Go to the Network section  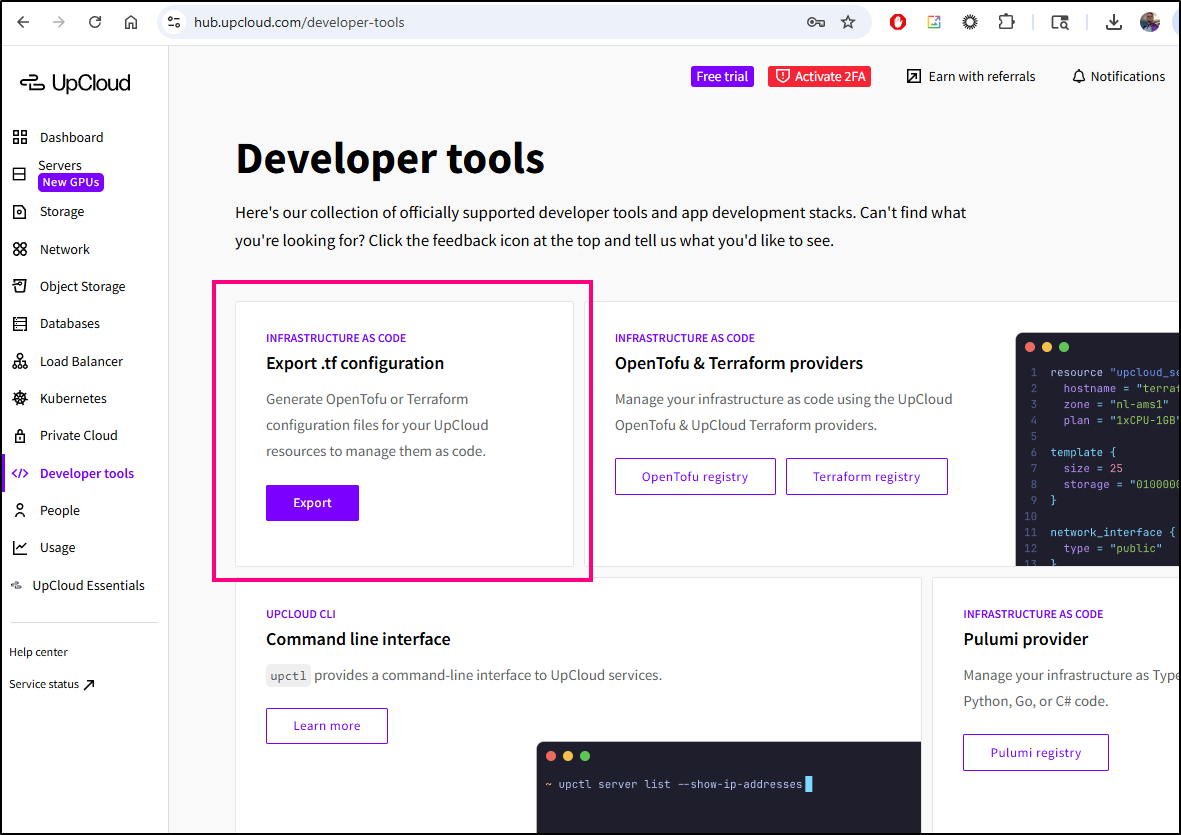click(x=64, y=249)
